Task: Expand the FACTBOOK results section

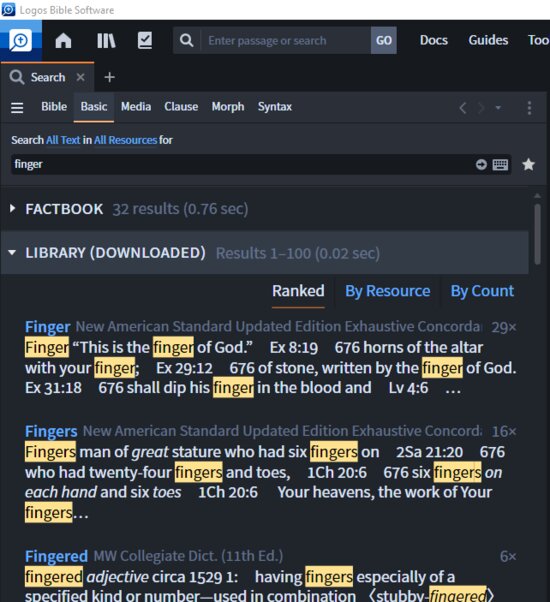Action: [13, 208]
